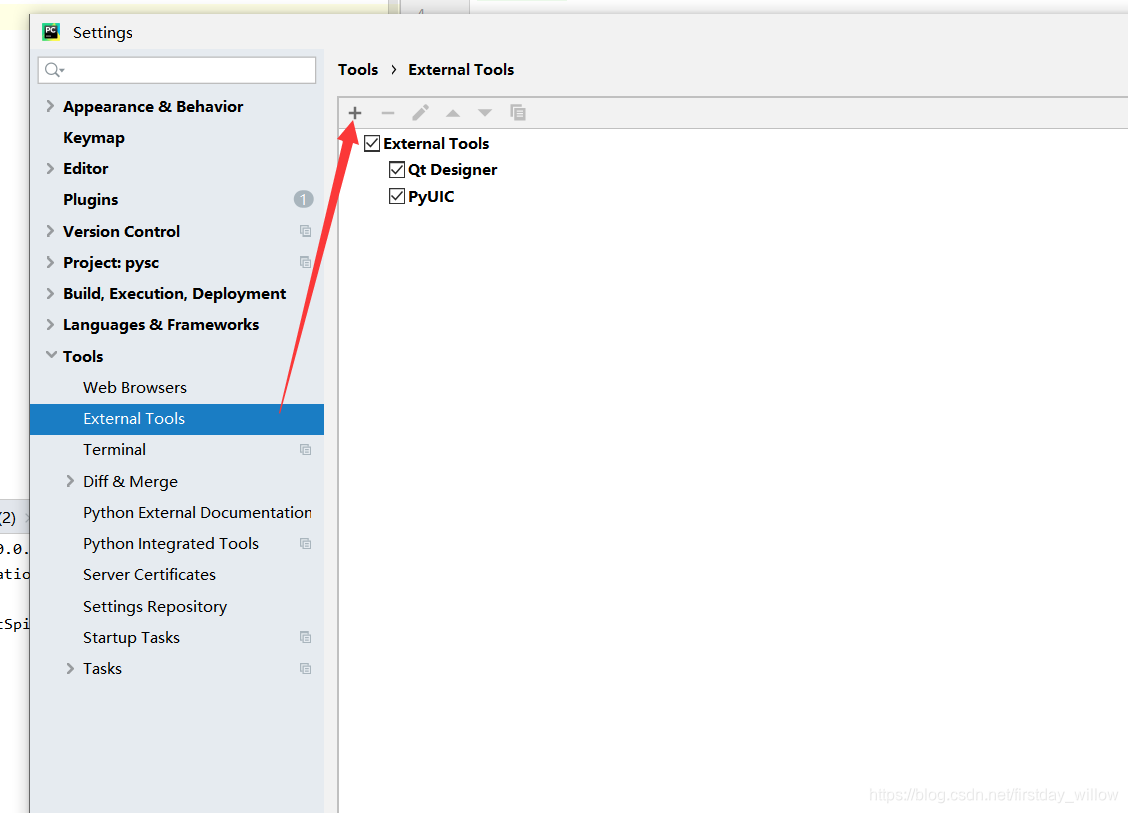Click project-level icon beside Tasks
This screenshot has height=813, width=1128.
(305, 668)
